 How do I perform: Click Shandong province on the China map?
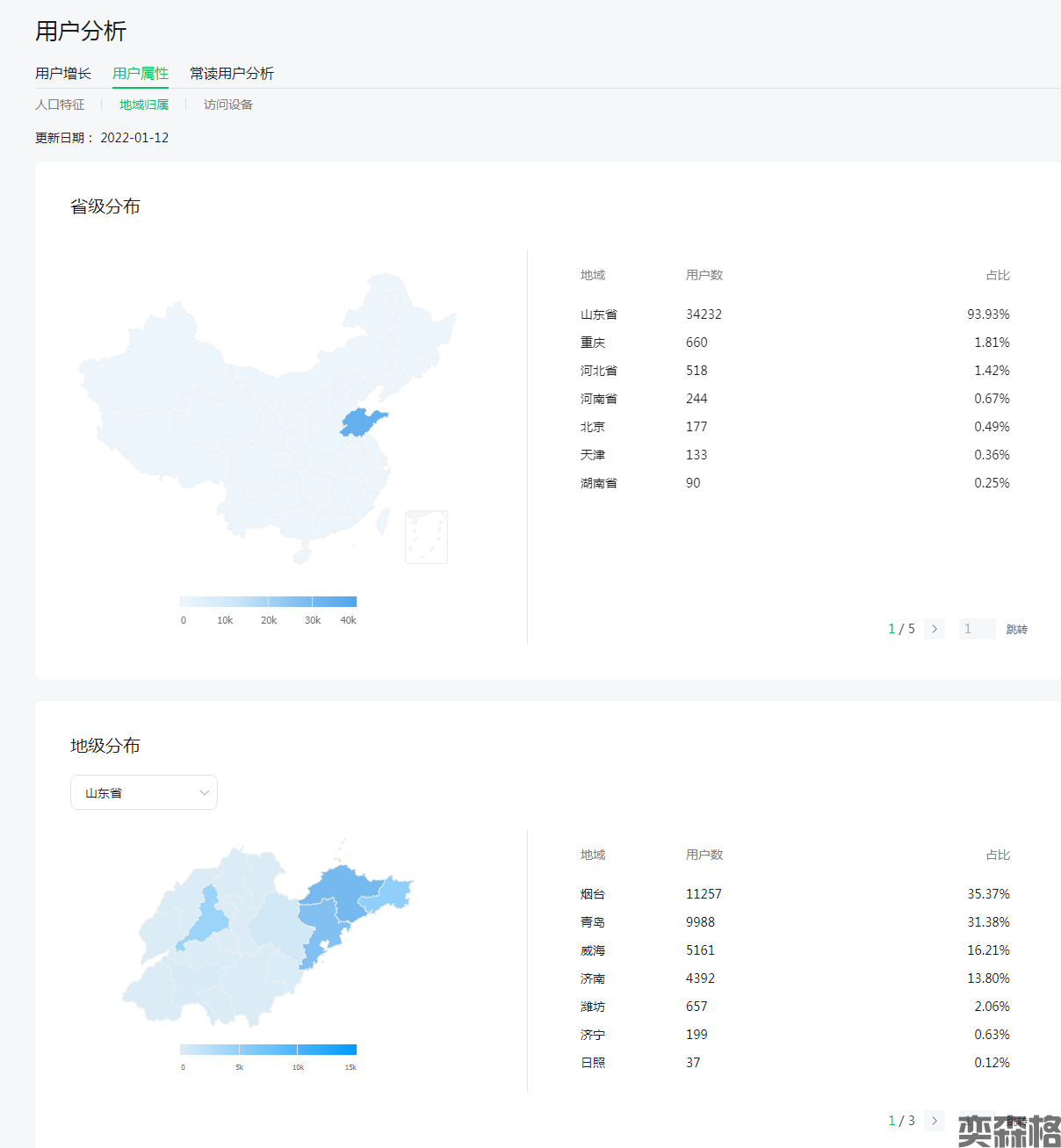click(360, 423)
